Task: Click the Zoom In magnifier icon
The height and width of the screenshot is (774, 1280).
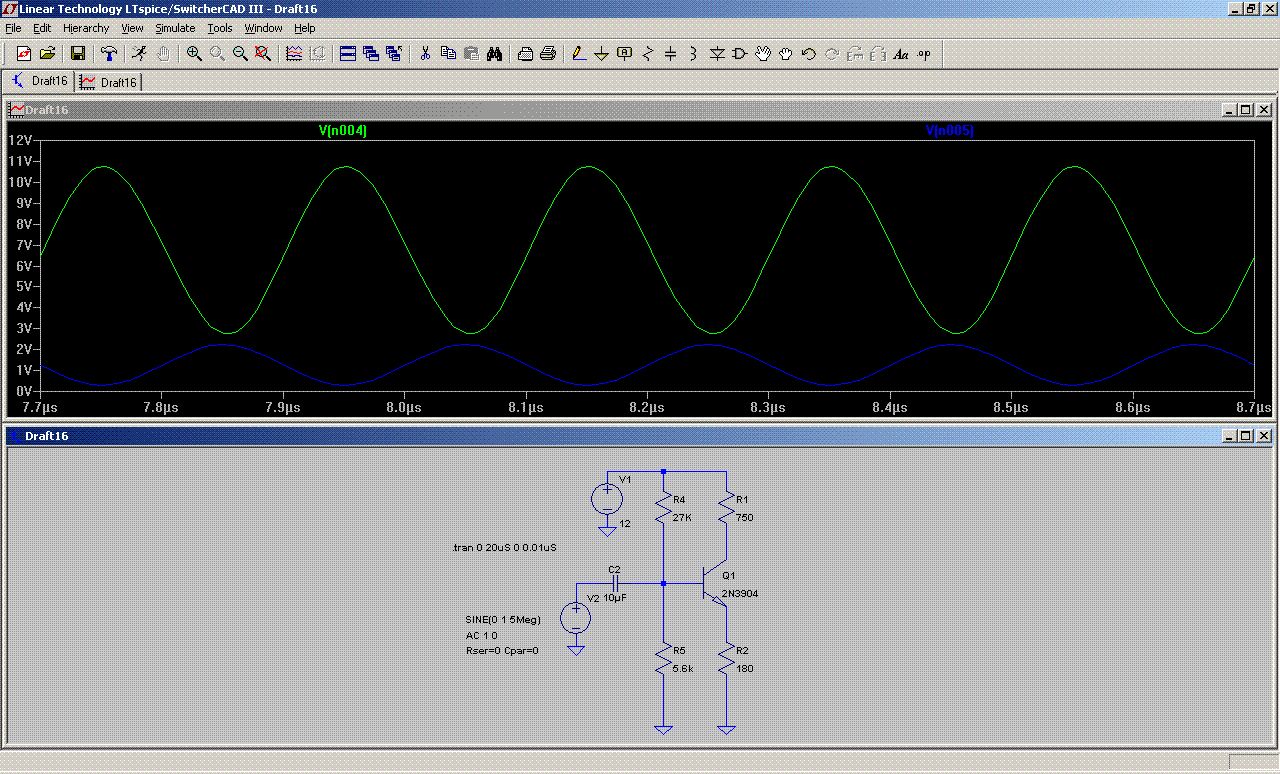Action: (x=194, y=54)
